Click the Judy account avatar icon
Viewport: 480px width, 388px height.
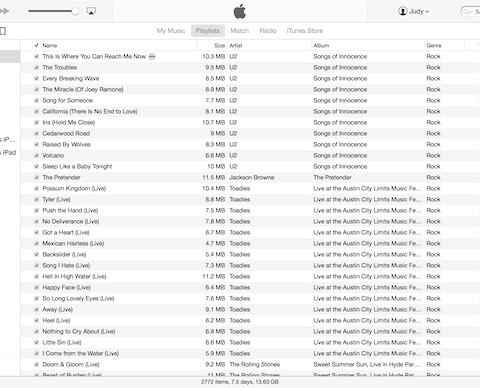coord(403,11)
